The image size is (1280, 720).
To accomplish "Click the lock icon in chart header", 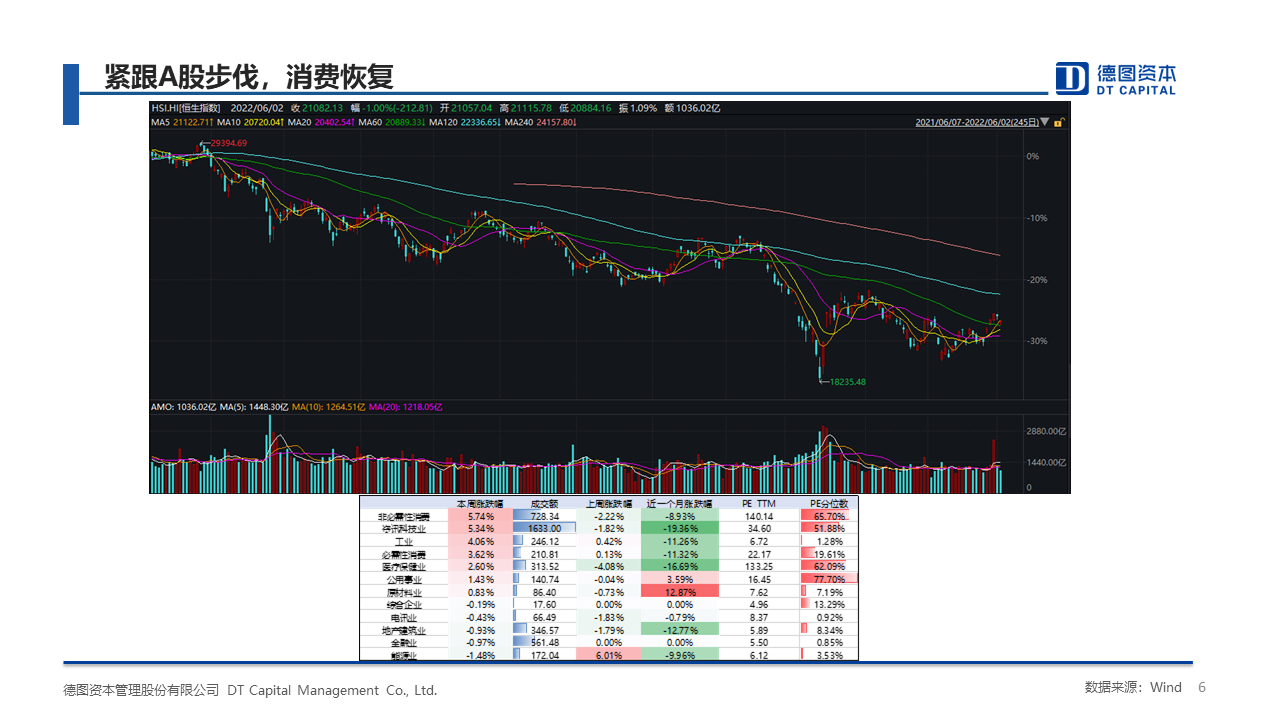I will pyautogui.click(x=1060, y=122).
